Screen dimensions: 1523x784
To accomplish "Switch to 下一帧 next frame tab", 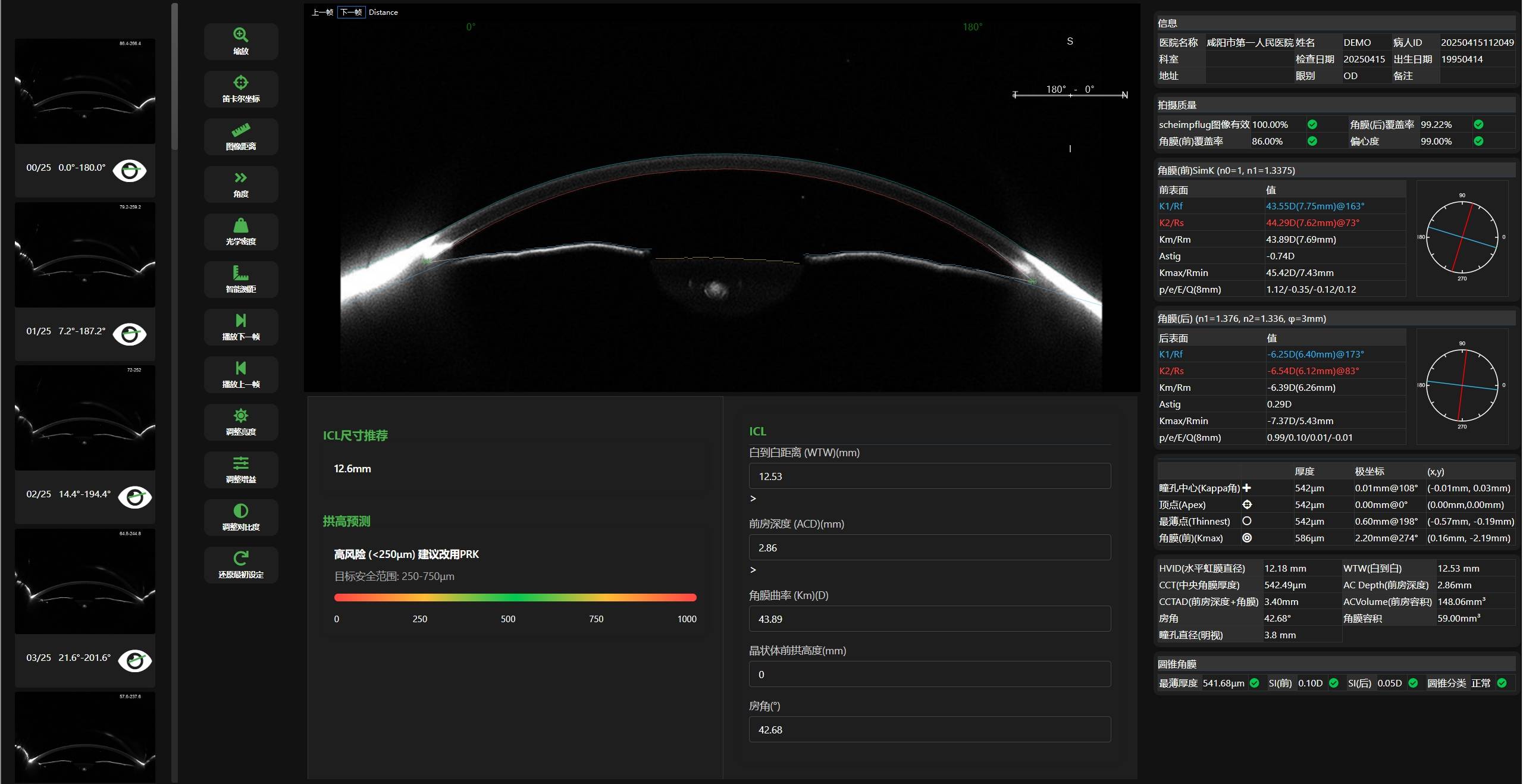I will 351,12.
